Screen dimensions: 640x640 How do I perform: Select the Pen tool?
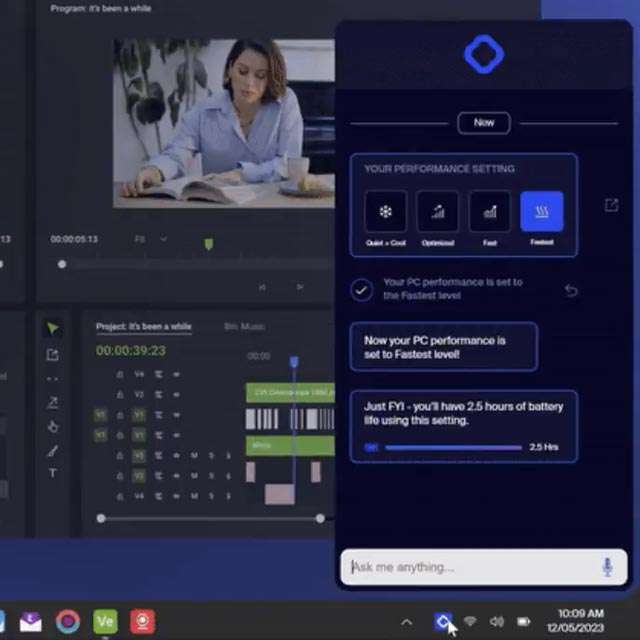(53, 451)
